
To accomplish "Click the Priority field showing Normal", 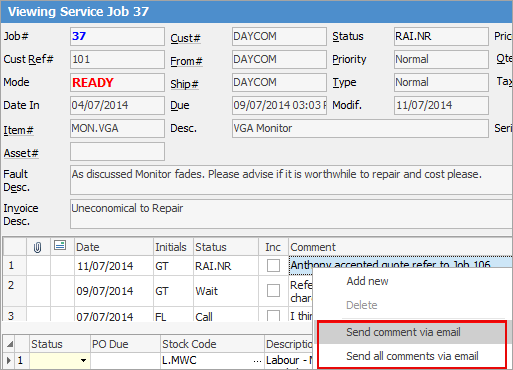I will (x=441, y=59).
